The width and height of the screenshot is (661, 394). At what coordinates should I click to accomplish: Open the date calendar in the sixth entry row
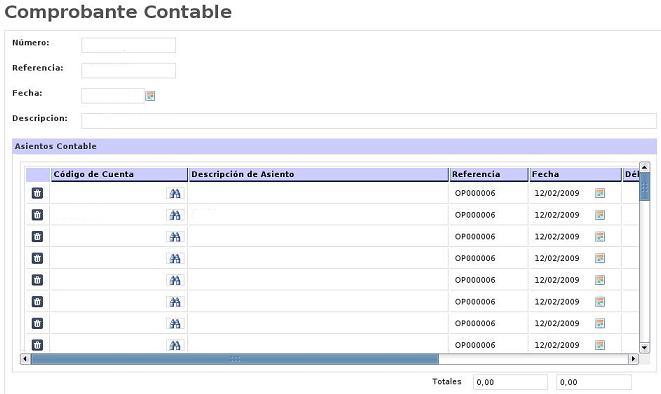(600, 302)
